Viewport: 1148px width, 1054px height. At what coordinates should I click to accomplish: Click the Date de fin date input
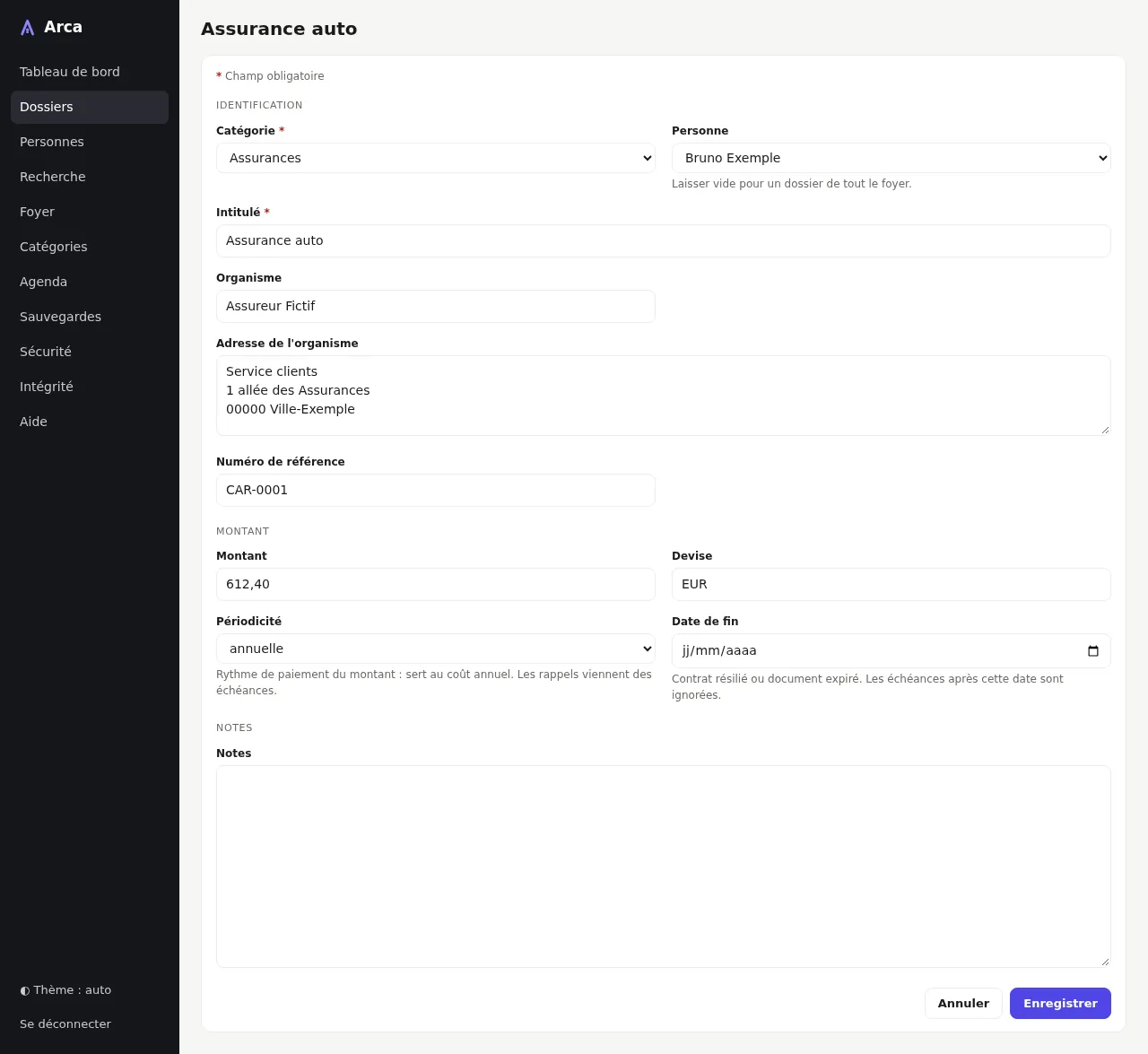click(891, 650)
